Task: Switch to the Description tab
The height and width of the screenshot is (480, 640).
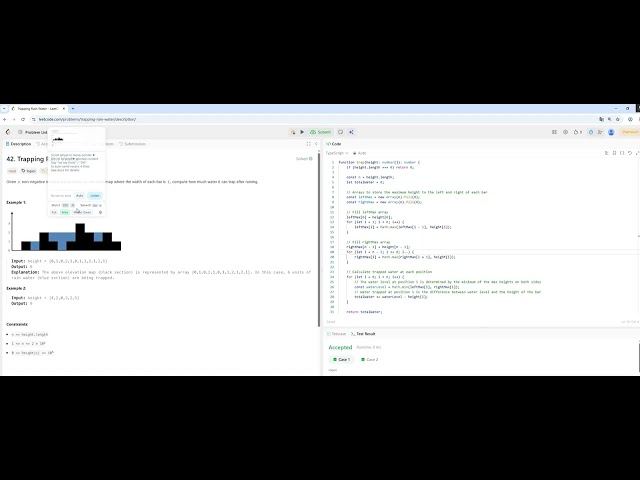Action: [x=18, y=144]
